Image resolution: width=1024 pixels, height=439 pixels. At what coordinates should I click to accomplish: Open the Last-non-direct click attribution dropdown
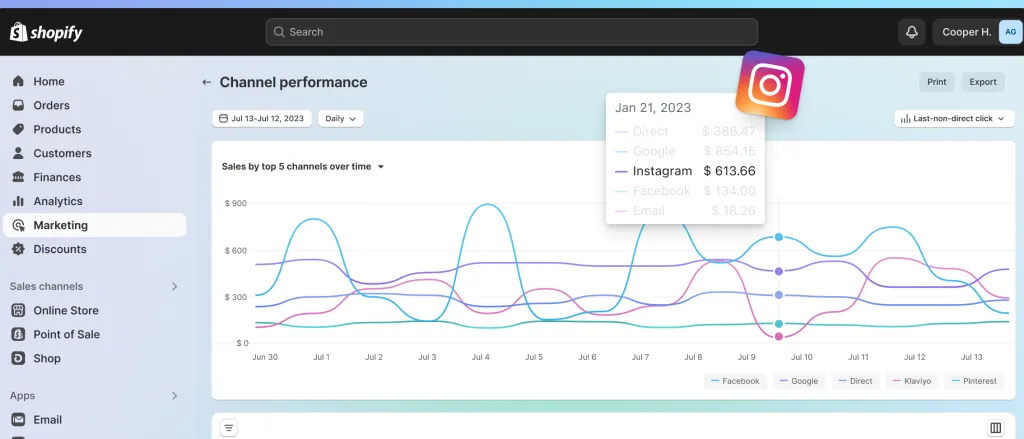tap(953, 118)
